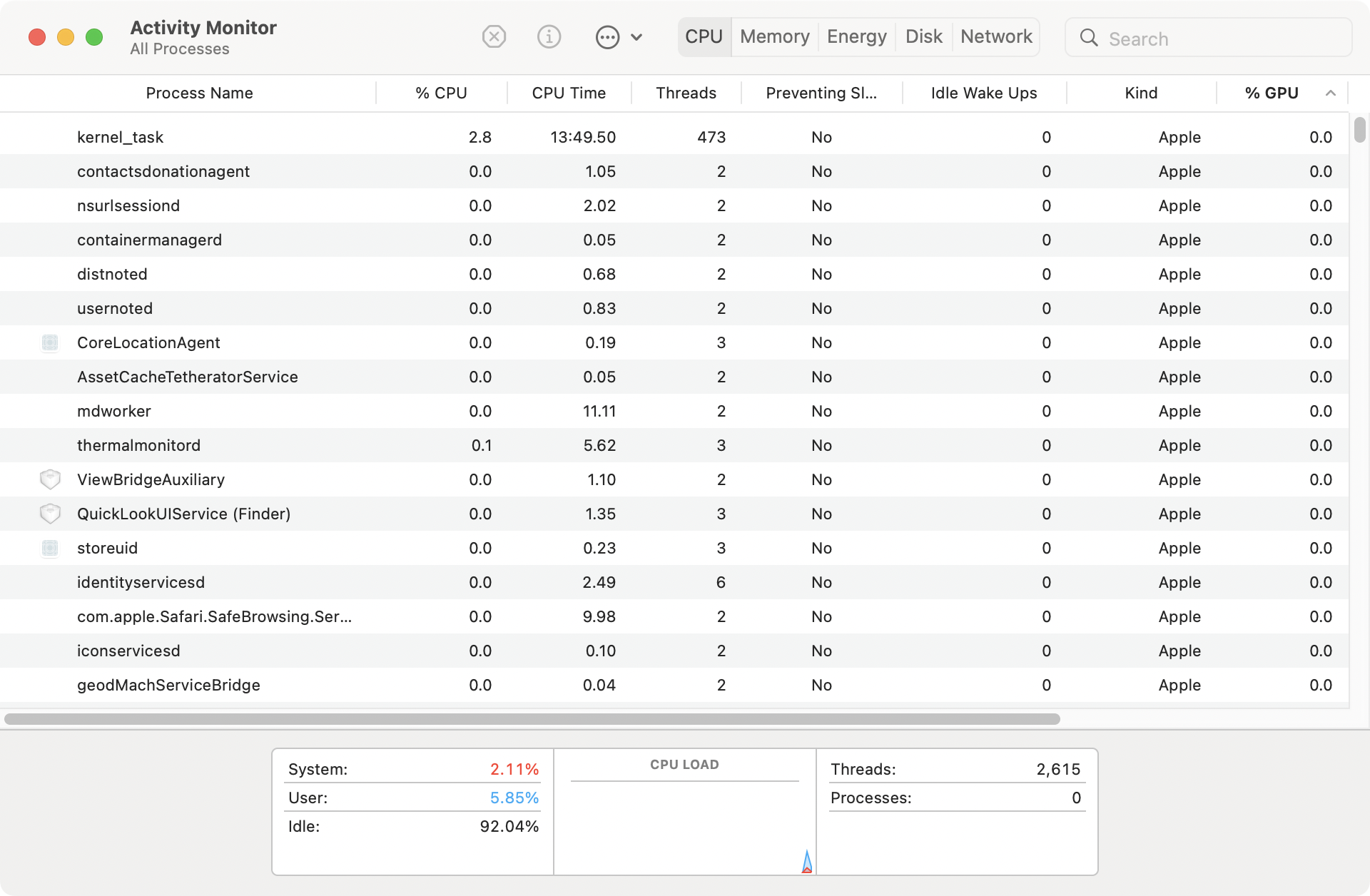
Task: Click the magnifying glass search icon
Action: [x=1089, y=38]
